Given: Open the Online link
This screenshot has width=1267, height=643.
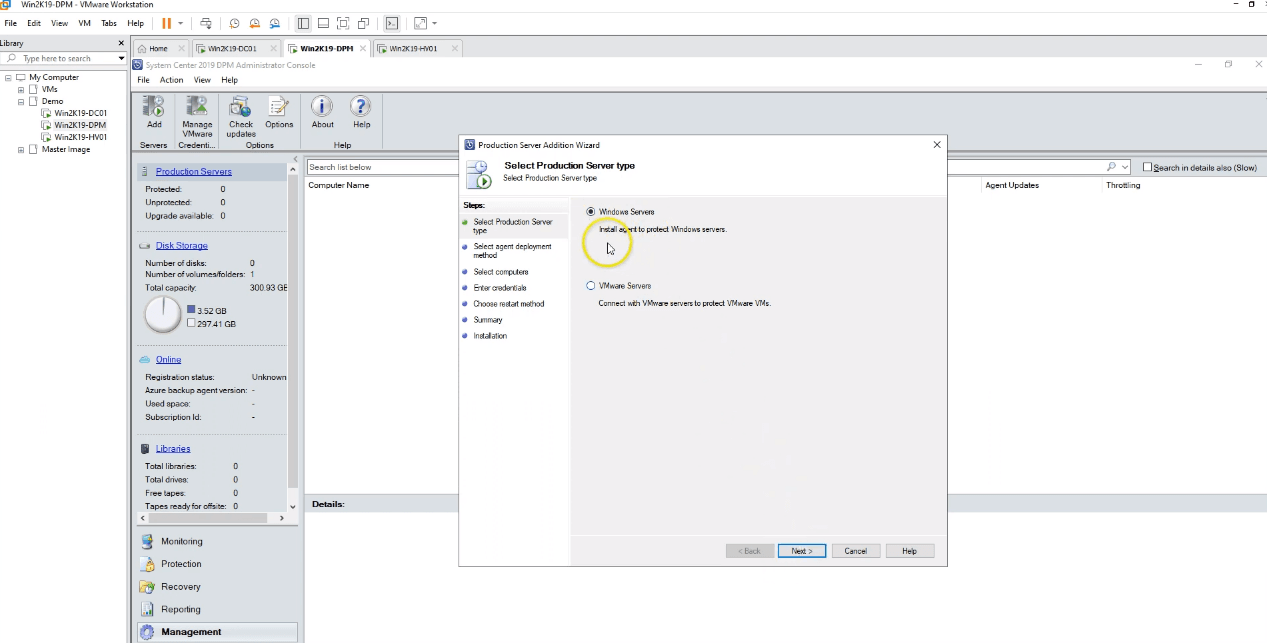Looking at the screenshot, I should 168,359.
